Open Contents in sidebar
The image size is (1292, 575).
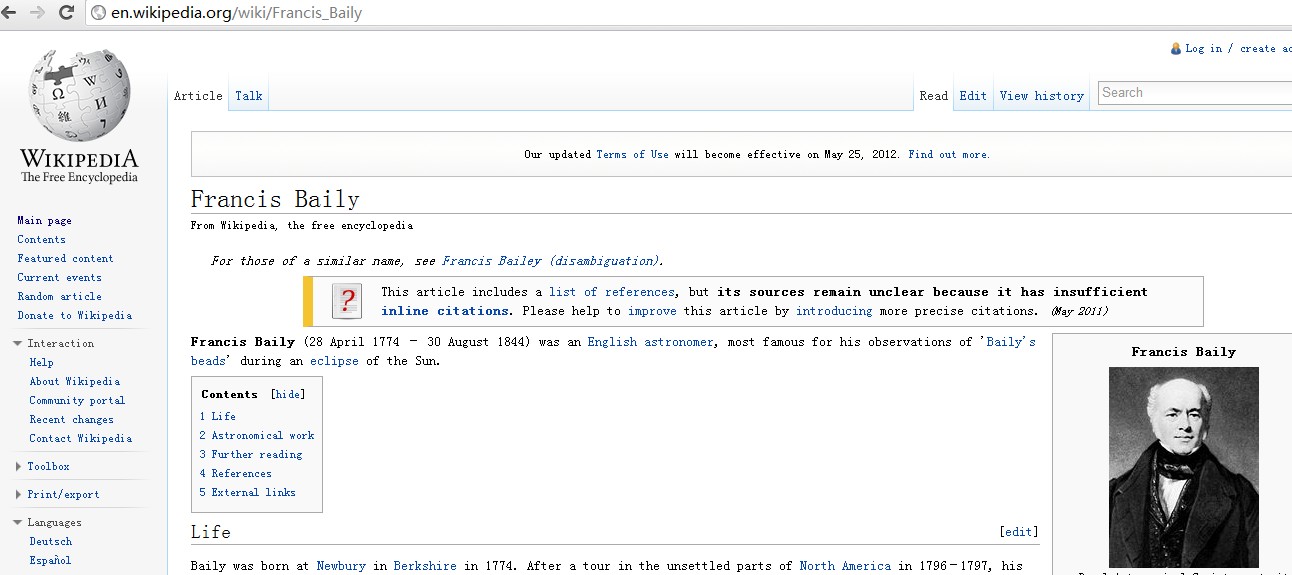tap(41, 239)
